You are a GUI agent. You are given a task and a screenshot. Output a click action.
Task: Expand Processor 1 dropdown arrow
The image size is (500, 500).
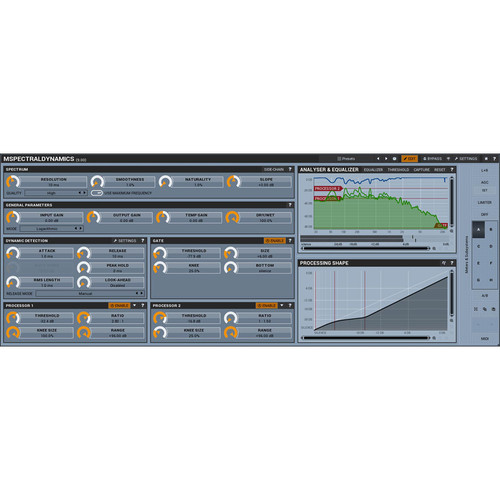[x=135, y=305]
